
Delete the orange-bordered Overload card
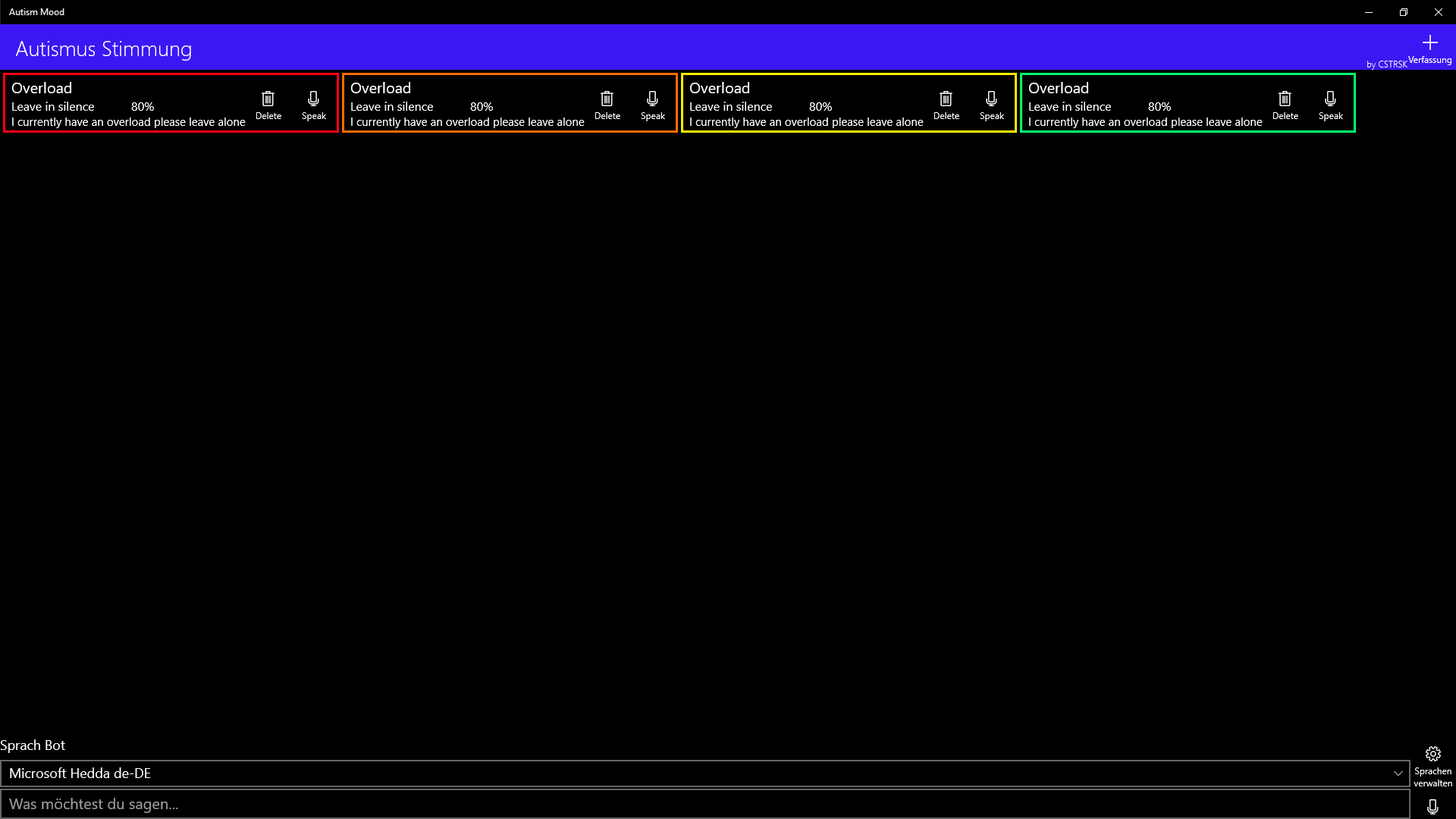[607, 105]
